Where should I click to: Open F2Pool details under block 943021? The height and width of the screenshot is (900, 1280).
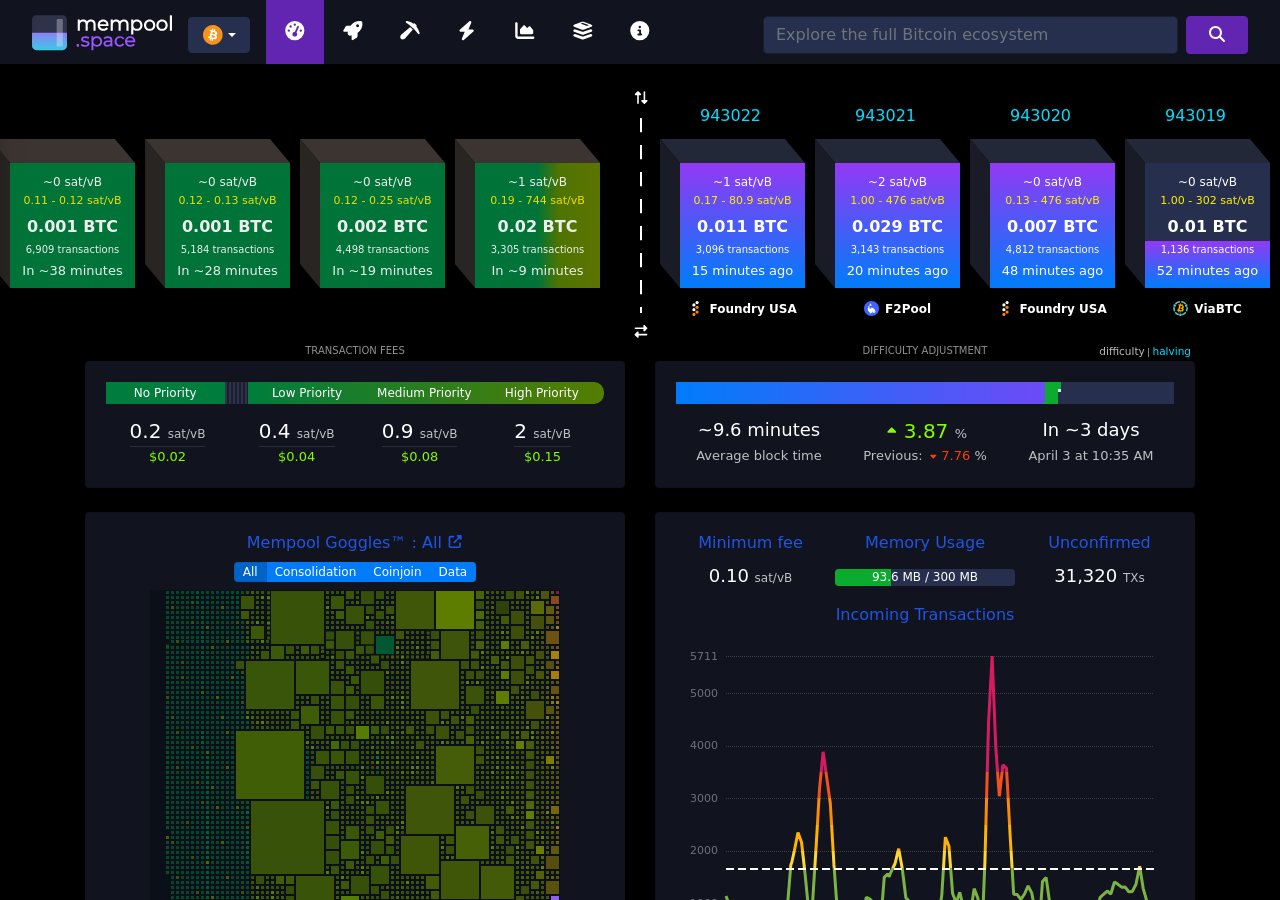pos(898,309)
